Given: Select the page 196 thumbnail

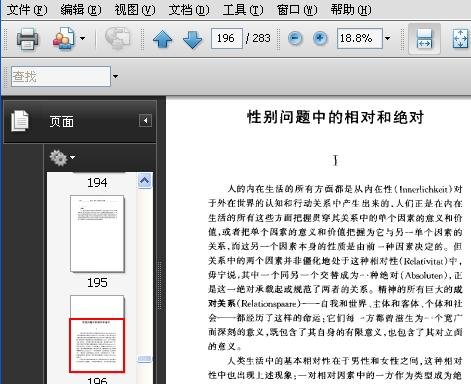Looking at the screenshot, I should coord(97,334).
